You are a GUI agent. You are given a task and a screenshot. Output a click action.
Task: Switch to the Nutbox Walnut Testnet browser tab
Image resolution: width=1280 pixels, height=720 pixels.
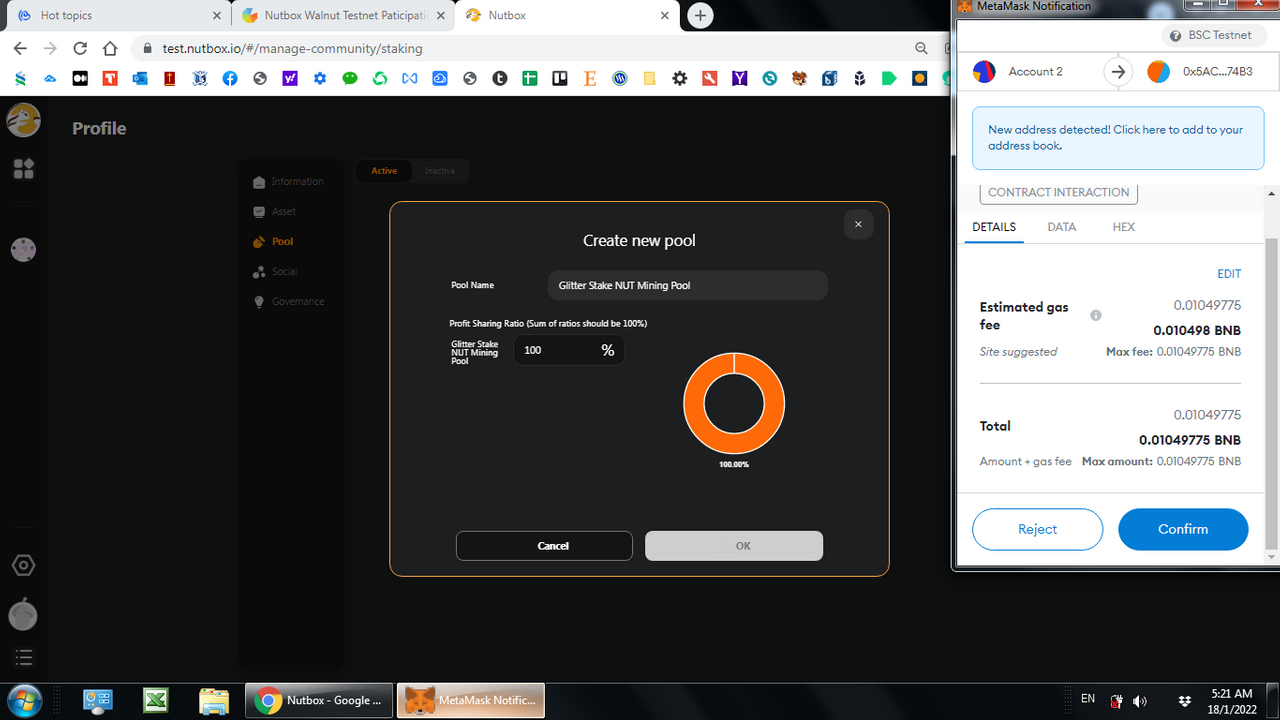tap(343, 16)
